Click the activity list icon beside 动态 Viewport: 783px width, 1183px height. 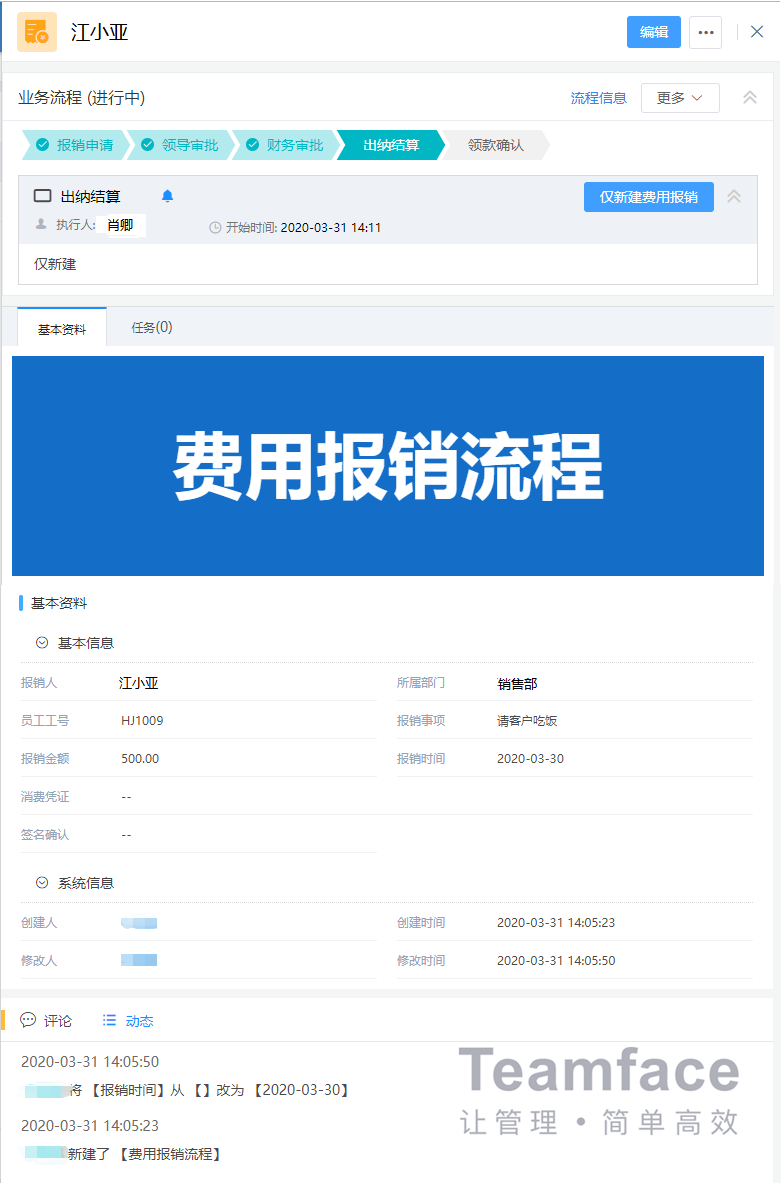click(109, 1020)
